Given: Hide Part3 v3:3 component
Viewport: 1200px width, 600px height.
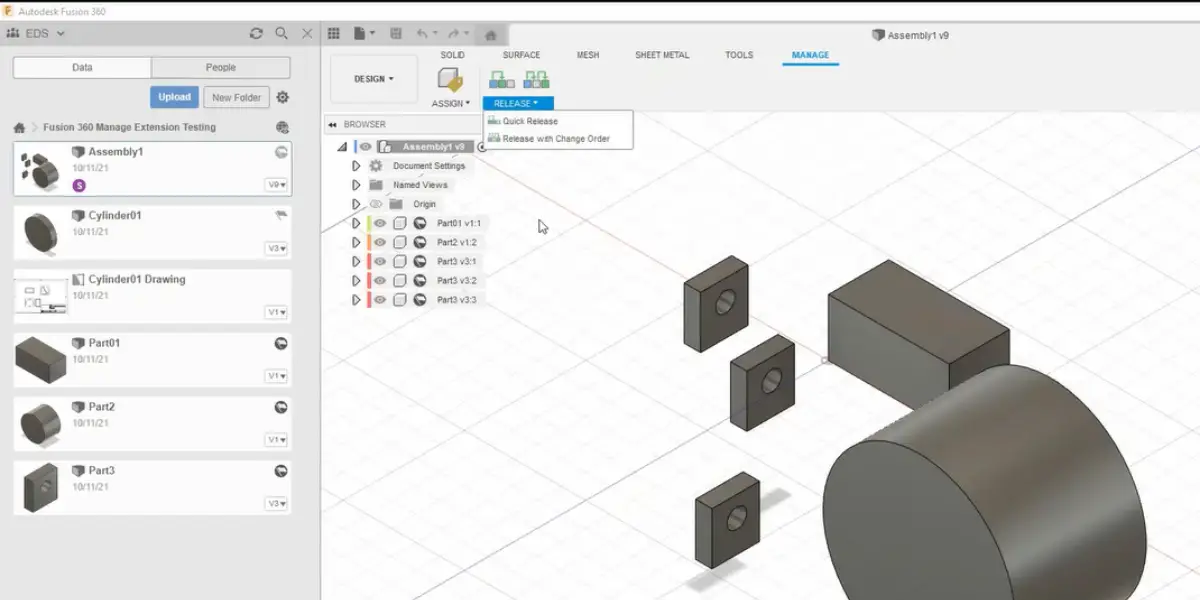Looking at the screenshot, I should pos(380,300).
